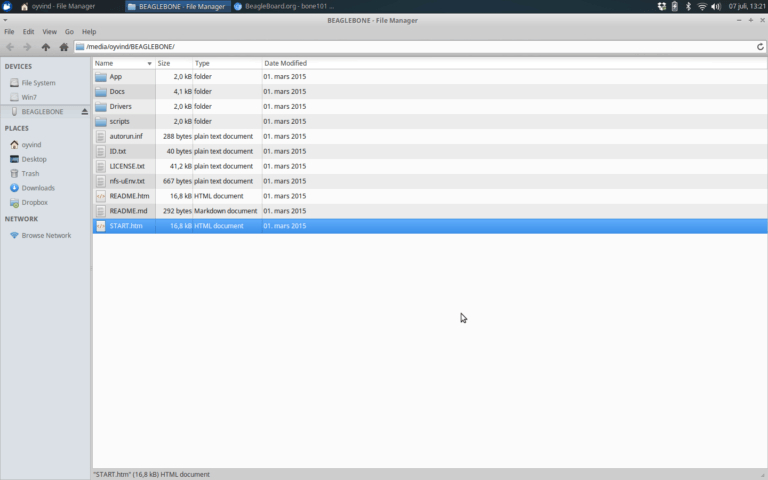Open the Wi-Fi network indicator

coord(702,6)
